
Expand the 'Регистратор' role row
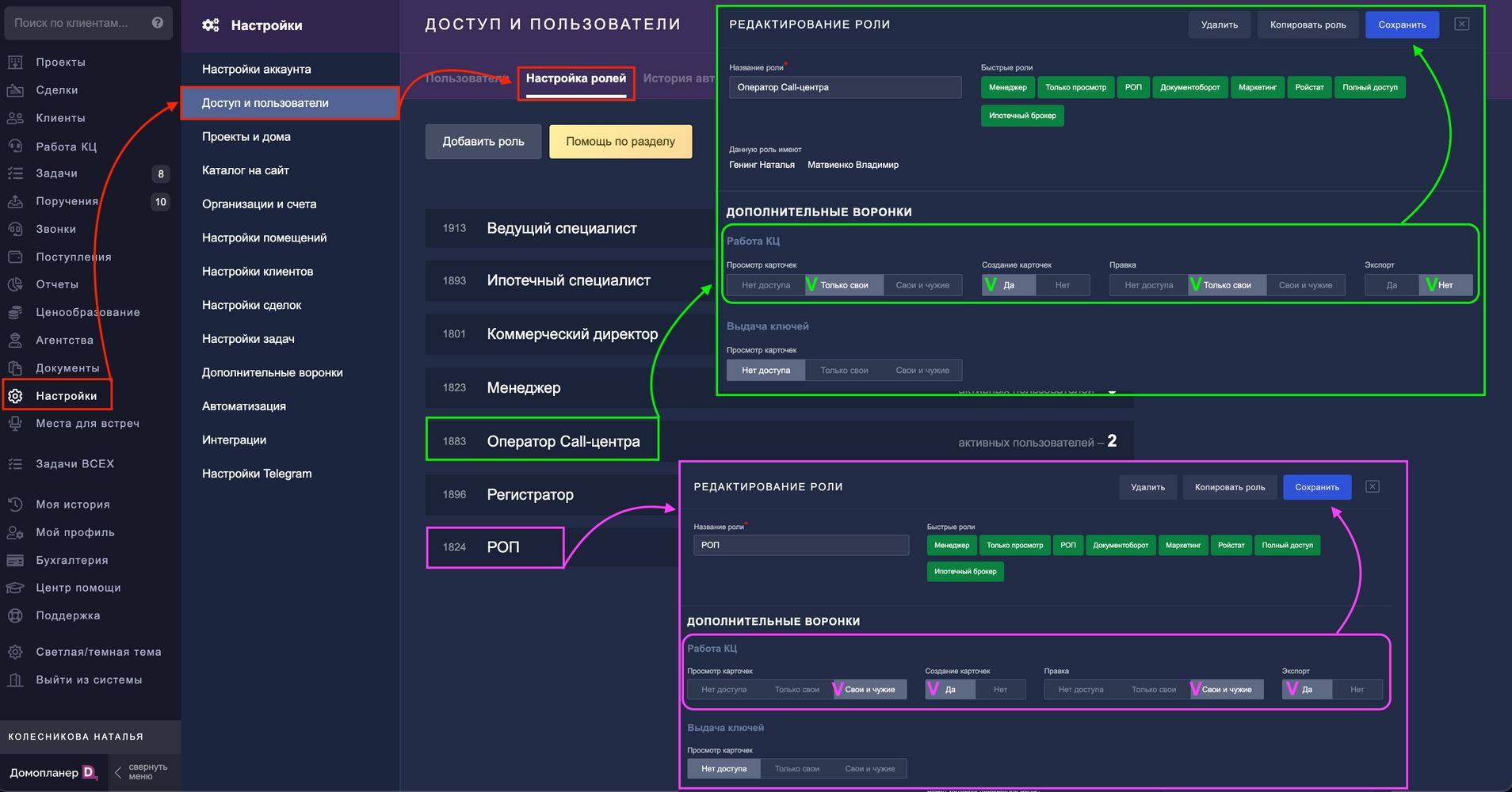(529, 494)
